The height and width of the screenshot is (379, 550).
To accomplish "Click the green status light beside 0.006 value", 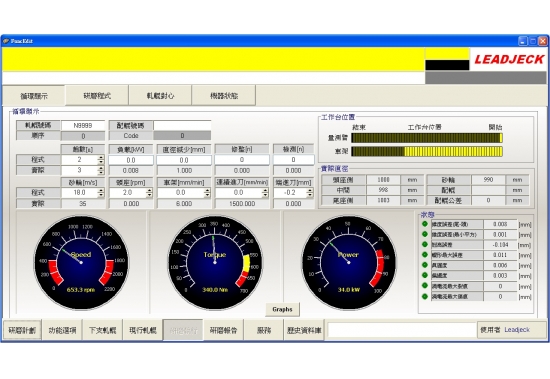I will [425, 265].
